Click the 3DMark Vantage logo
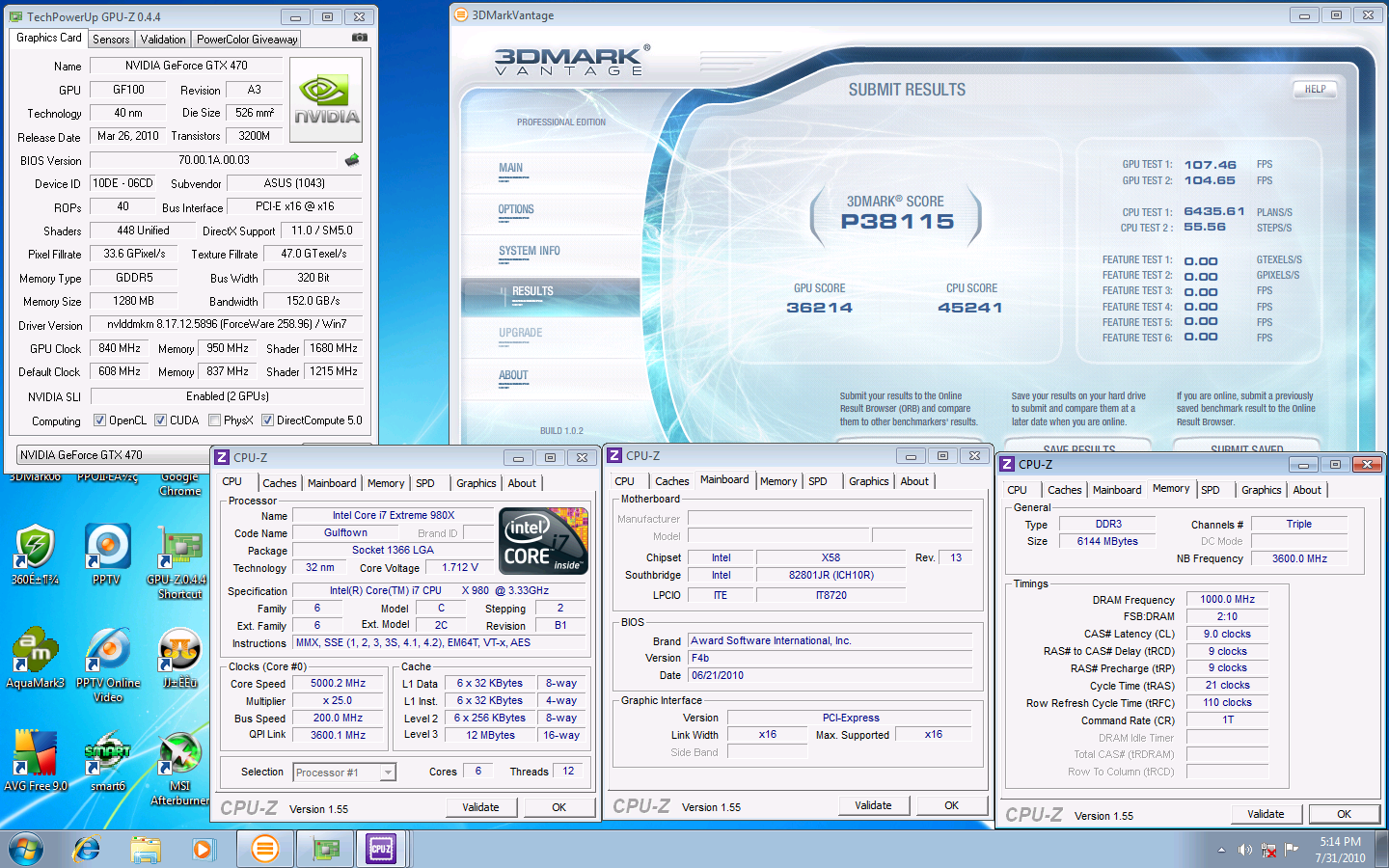Screen dimensions: 1389x868 [x=571, y=61]
